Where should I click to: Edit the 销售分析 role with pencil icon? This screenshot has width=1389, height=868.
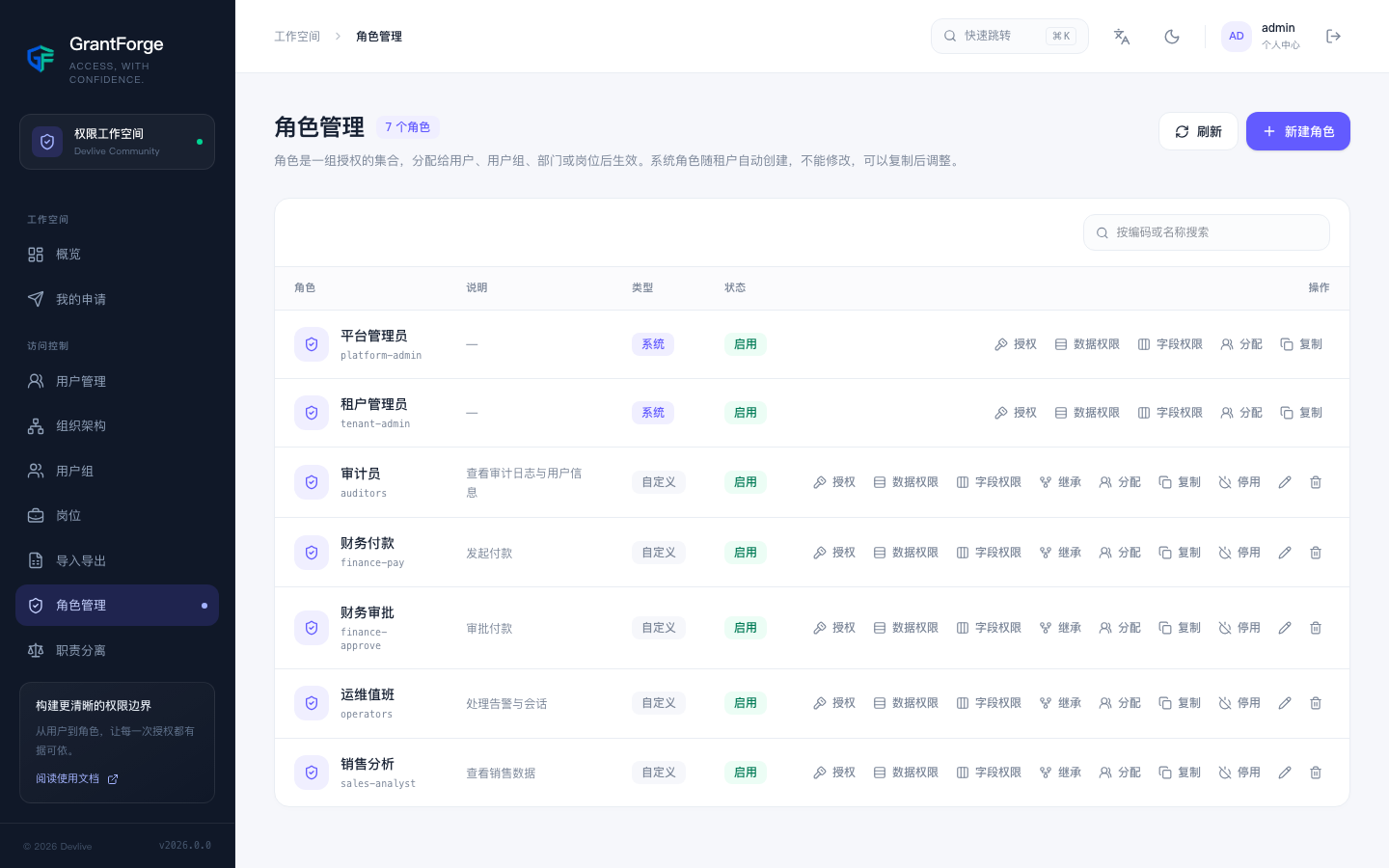tap(1285, 773)
